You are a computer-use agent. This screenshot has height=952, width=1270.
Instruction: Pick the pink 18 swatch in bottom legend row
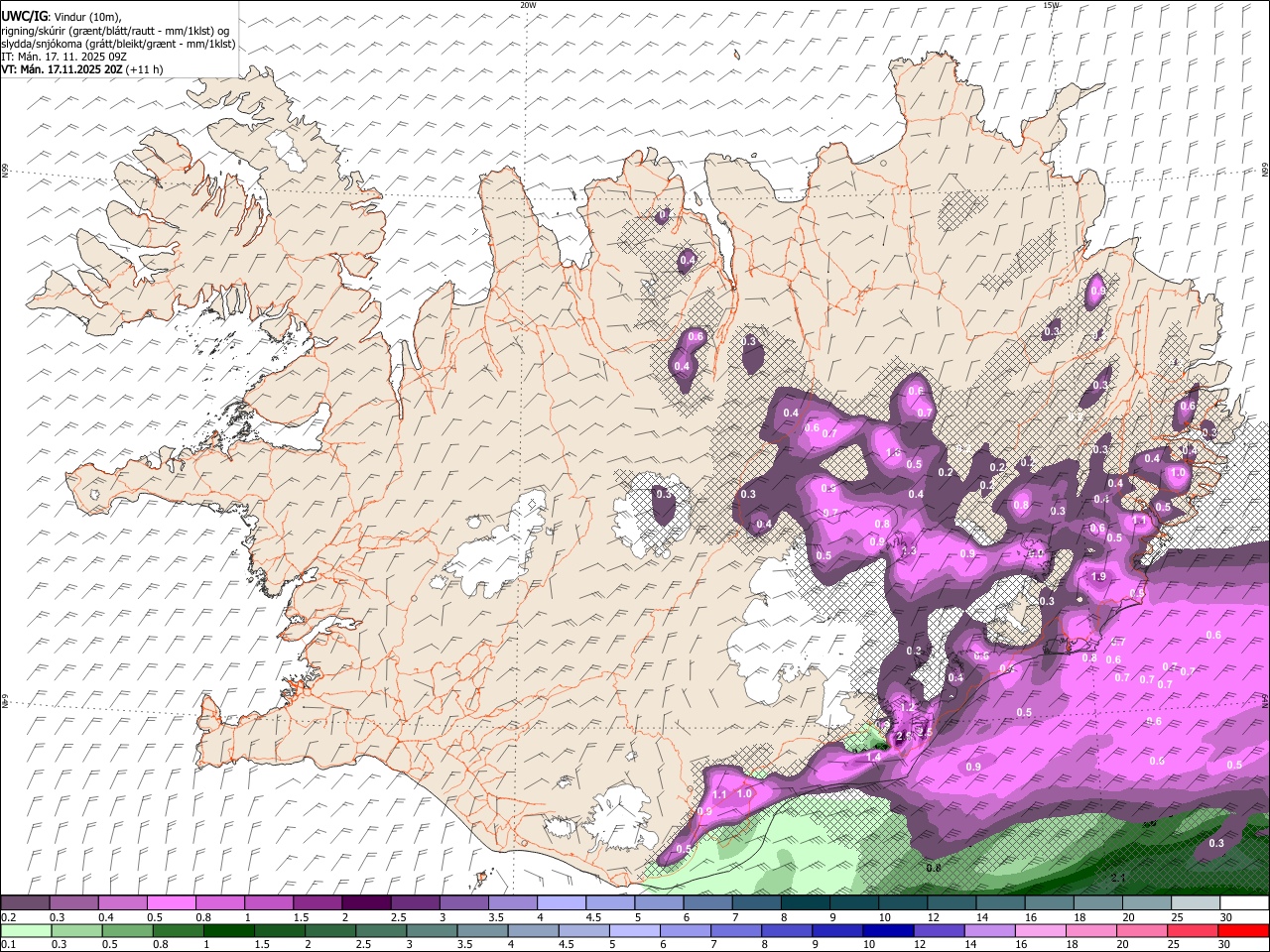(1090, 931)
